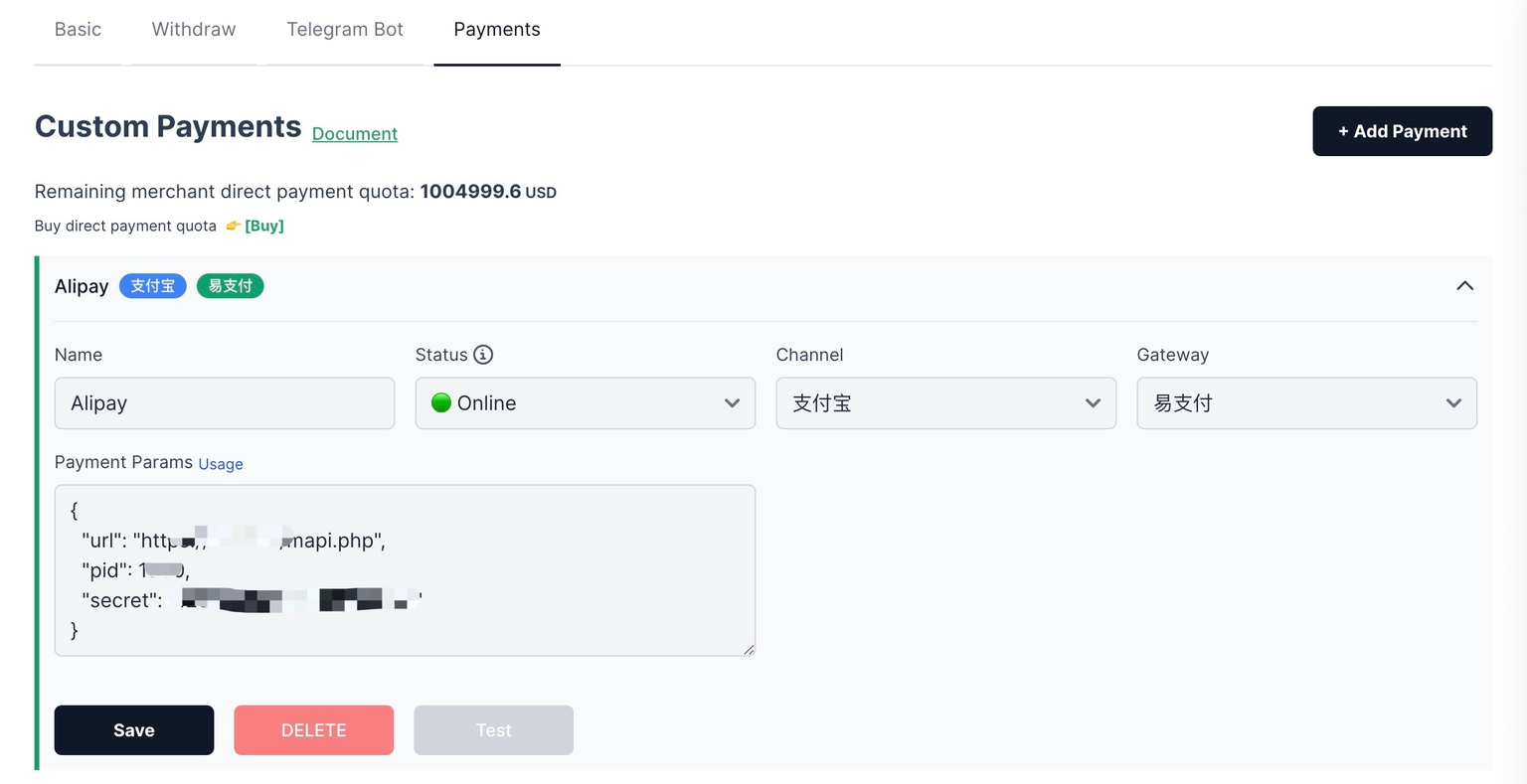
Task: Collapse the Alipay payment panel
Action: click(x=1464, y=285)
